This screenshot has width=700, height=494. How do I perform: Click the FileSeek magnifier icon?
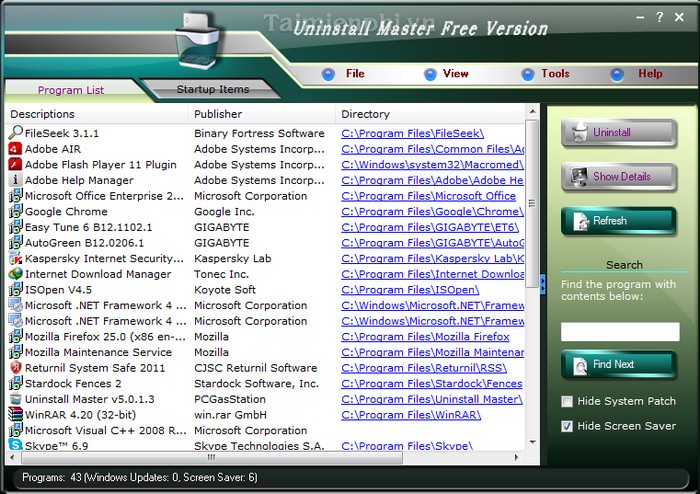[x=16, y=133]
